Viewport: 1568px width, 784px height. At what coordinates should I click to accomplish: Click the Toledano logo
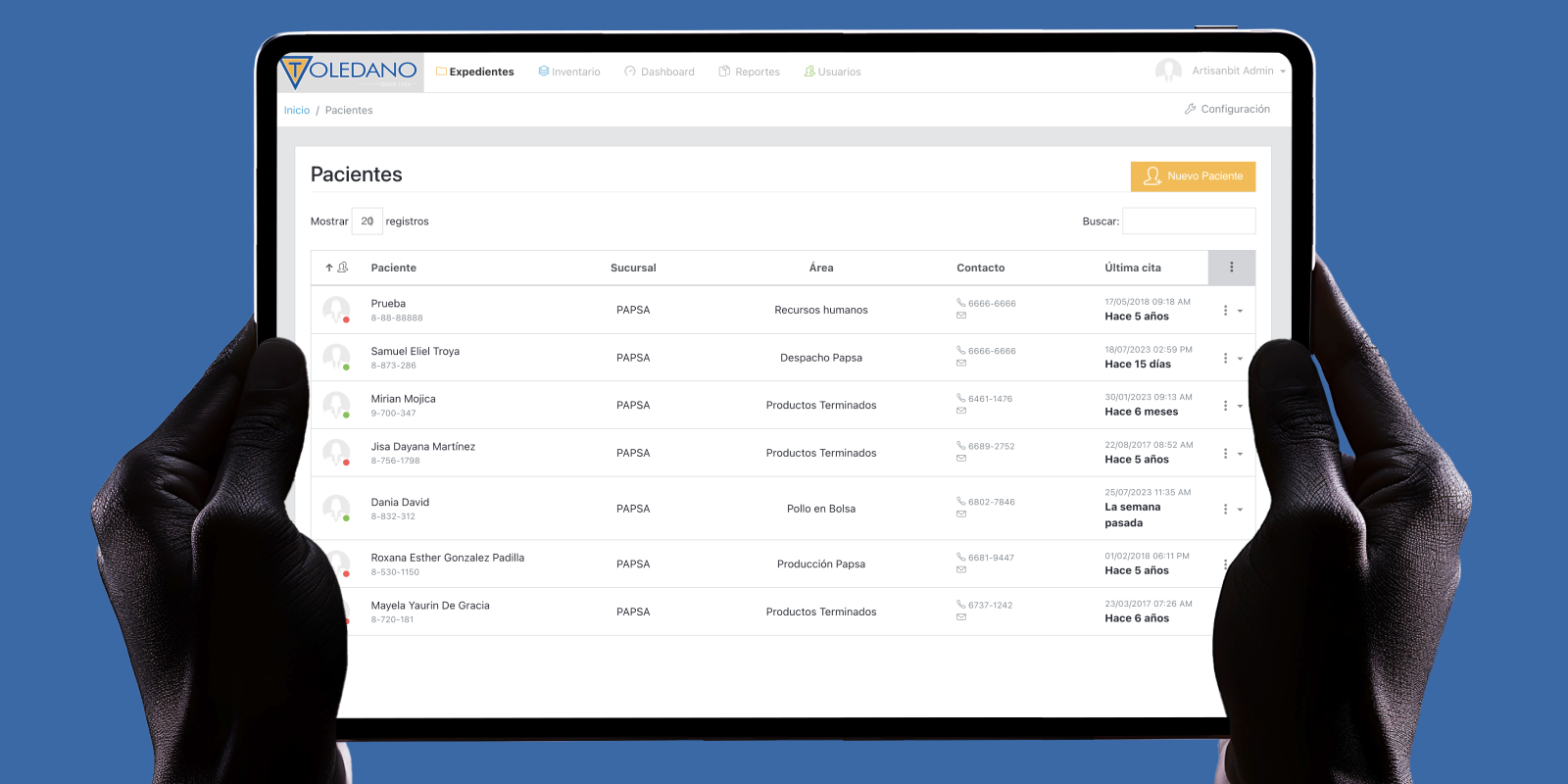click(349, 72)
